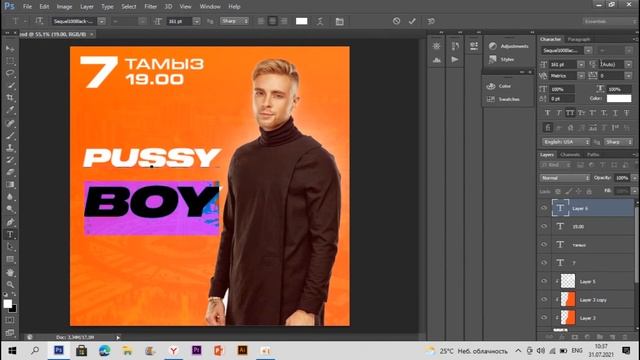The height and width of the screenshot is (360, 640).
Task: Switch to the Paragraph tab
Action: coord(579,39)
